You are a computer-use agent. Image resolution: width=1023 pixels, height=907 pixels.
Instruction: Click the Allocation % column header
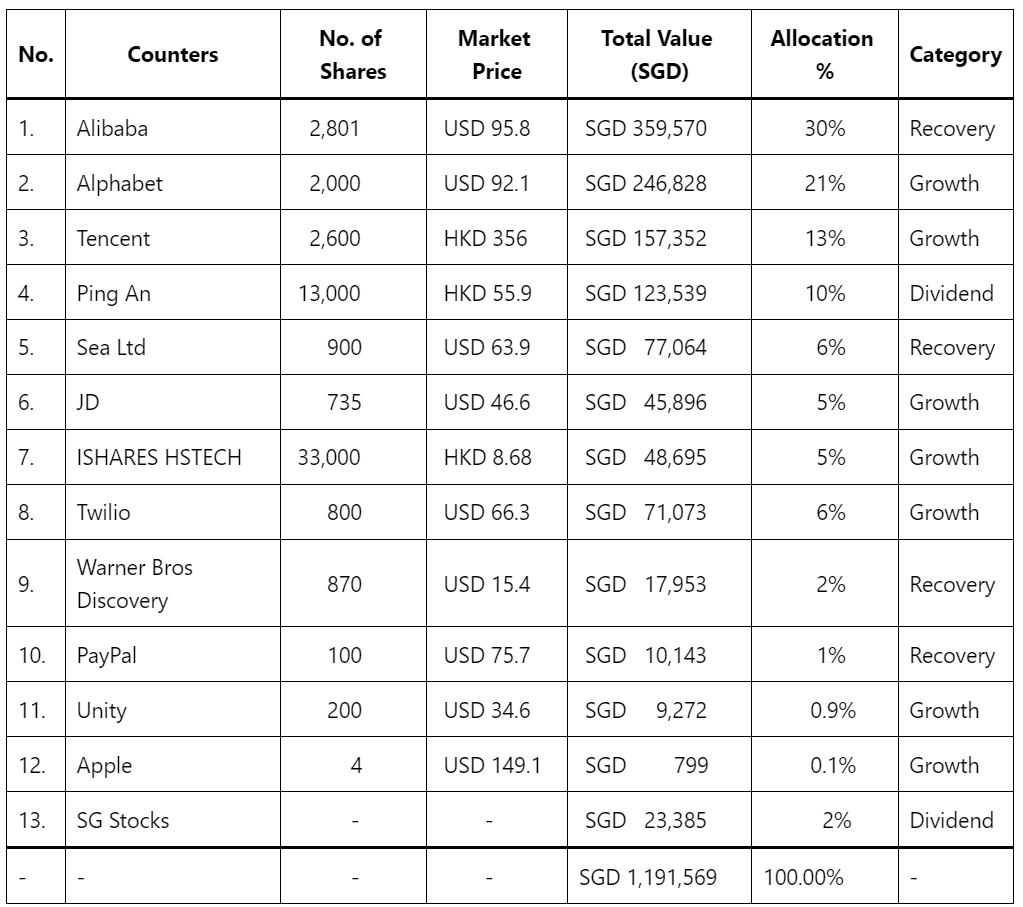(825, 54)
